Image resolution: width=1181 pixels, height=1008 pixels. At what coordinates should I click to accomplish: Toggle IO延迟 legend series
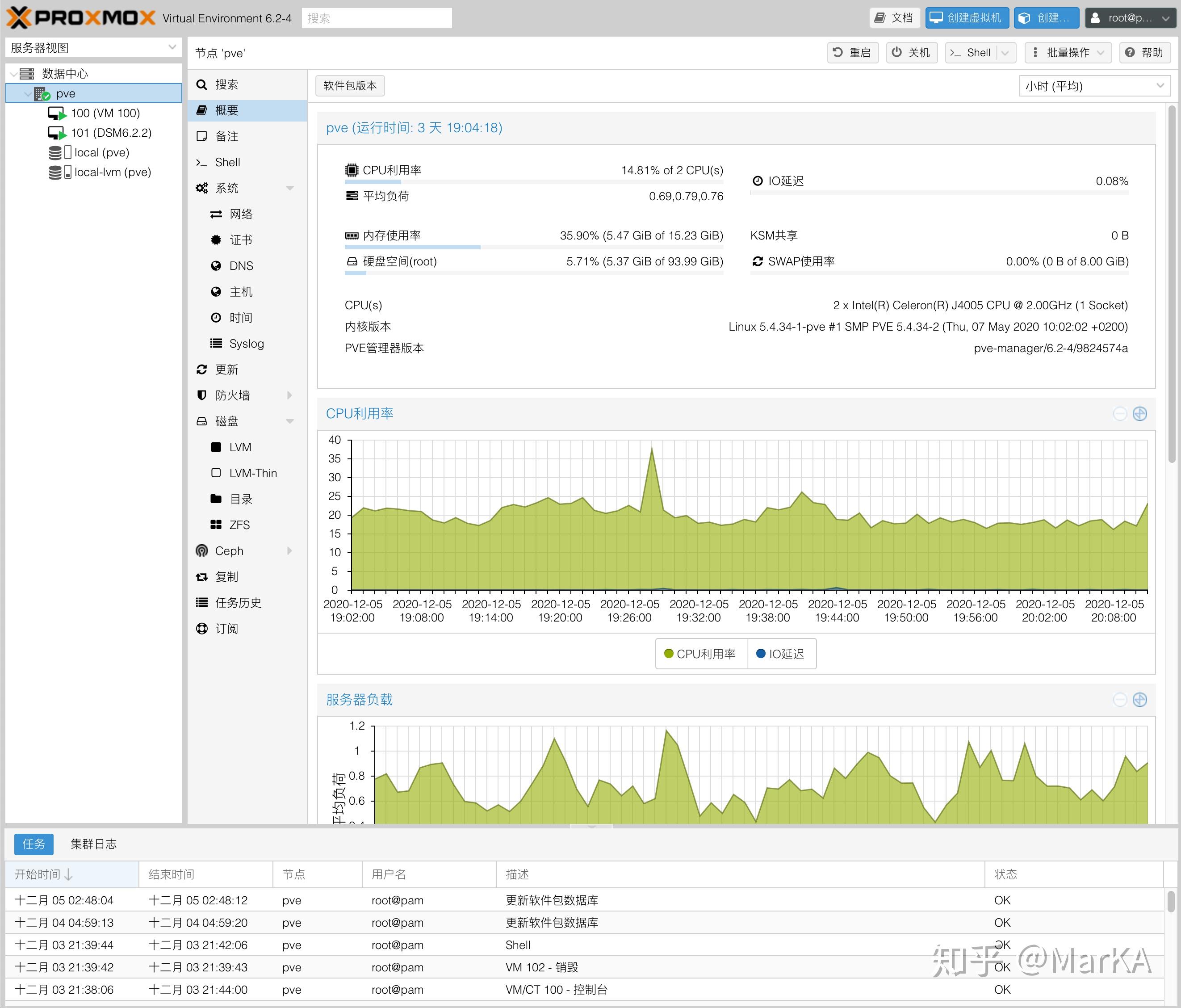780,654
